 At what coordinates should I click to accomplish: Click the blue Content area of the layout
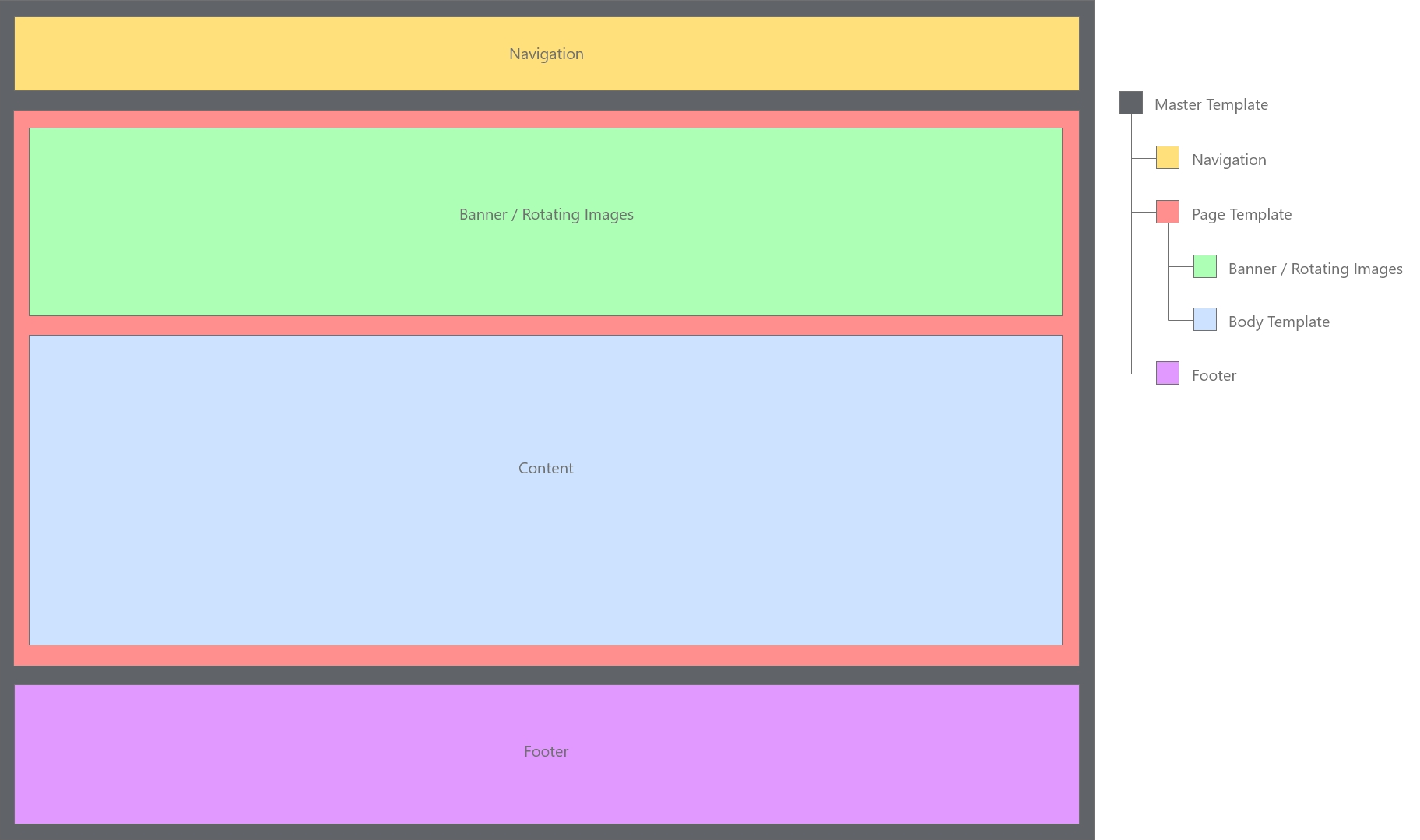(x=545, y=467)
